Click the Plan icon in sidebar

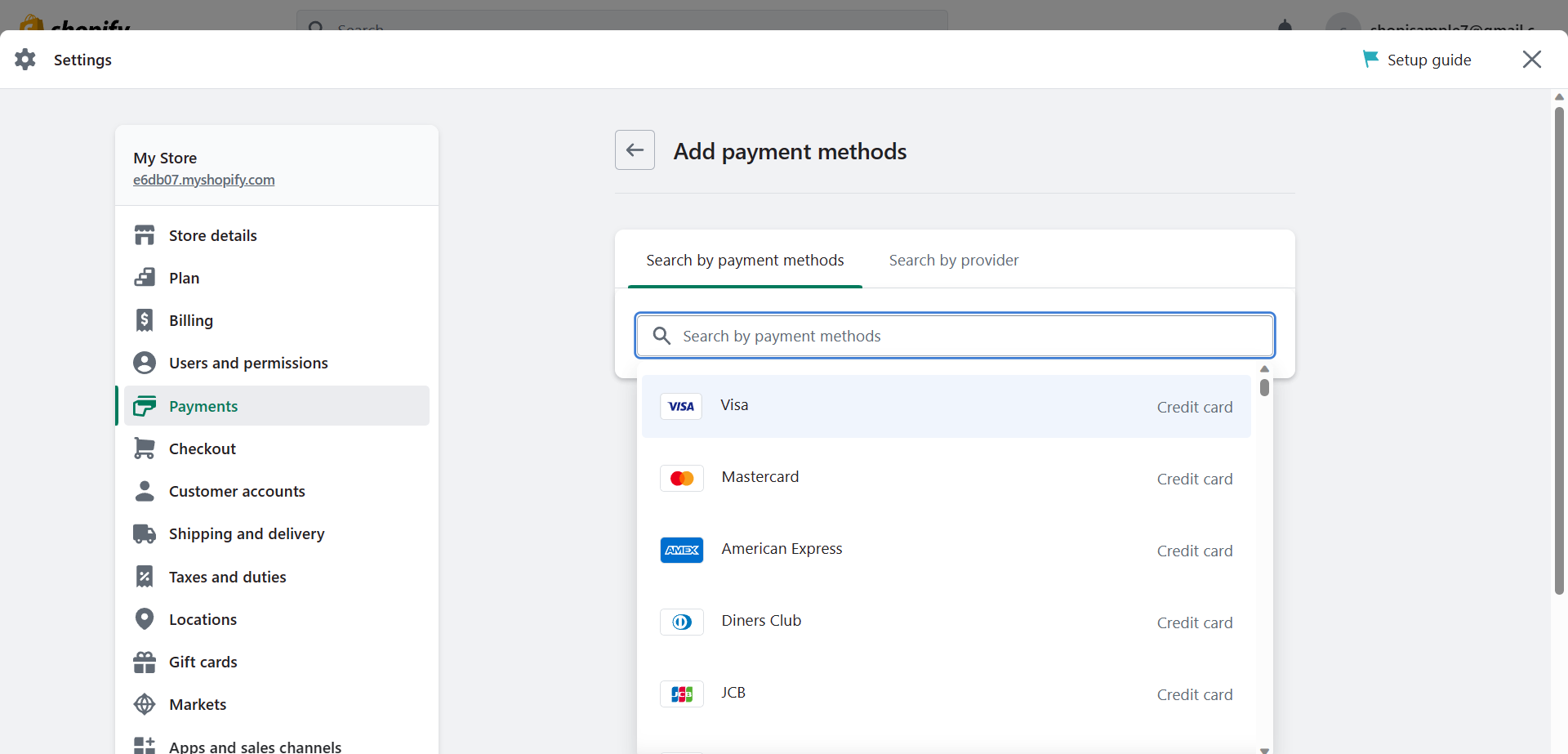coord(145,278)
